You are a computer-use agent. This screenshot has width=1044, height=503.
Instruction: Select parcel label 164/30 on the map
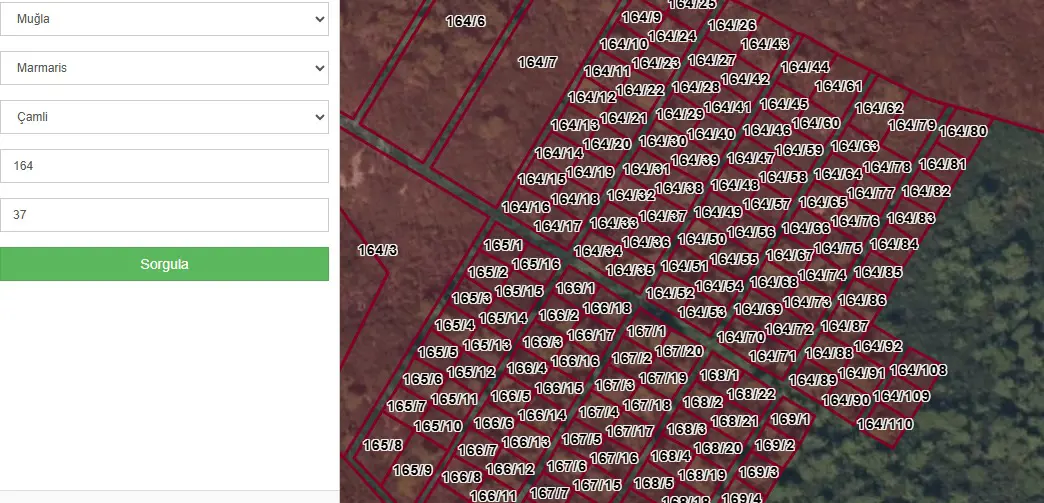point(663,141)
